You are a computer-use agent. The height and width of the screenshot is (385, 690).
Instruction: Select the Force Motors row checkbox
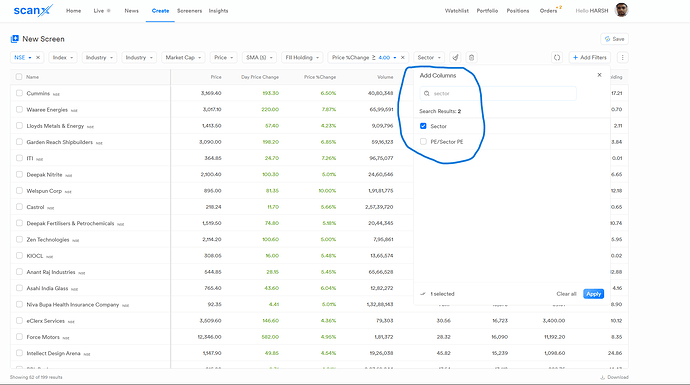pos(19,337)
